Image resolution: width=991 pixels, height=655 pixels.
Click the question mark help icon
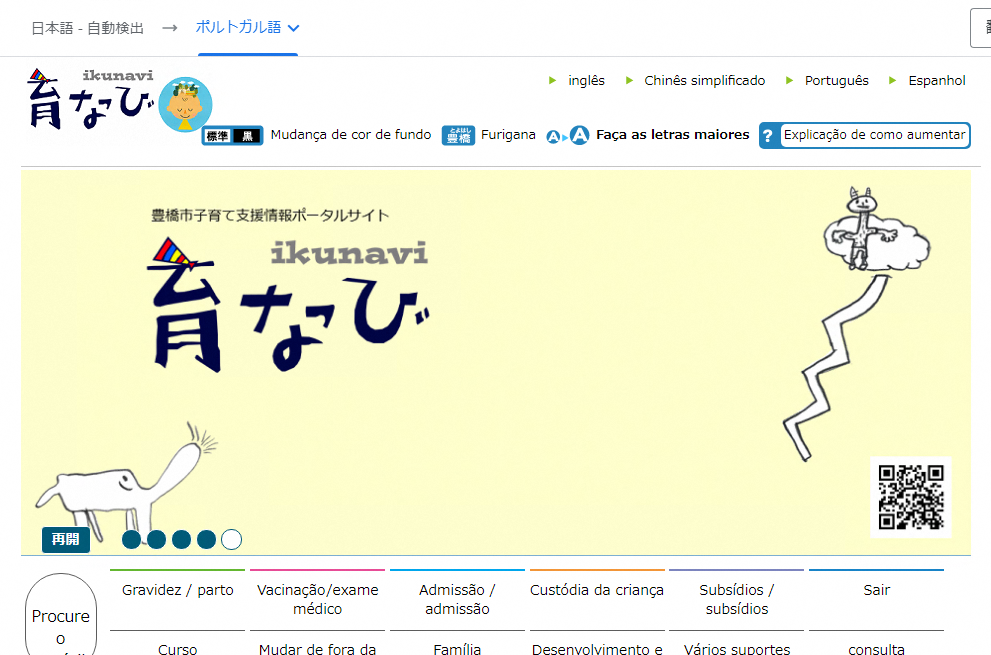768,136
